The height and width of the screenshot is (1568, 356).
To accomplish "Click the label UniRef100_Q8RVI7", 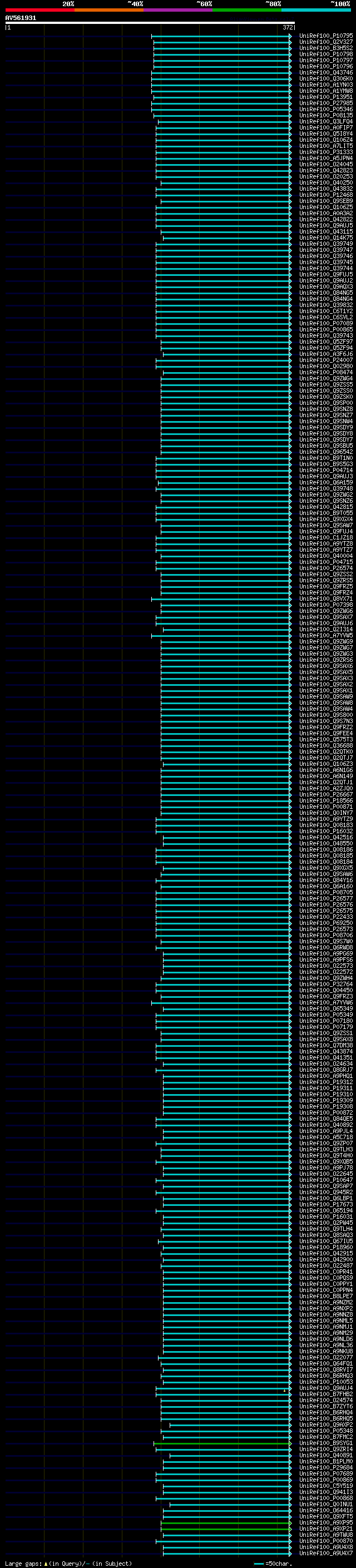I will 325,1369.
